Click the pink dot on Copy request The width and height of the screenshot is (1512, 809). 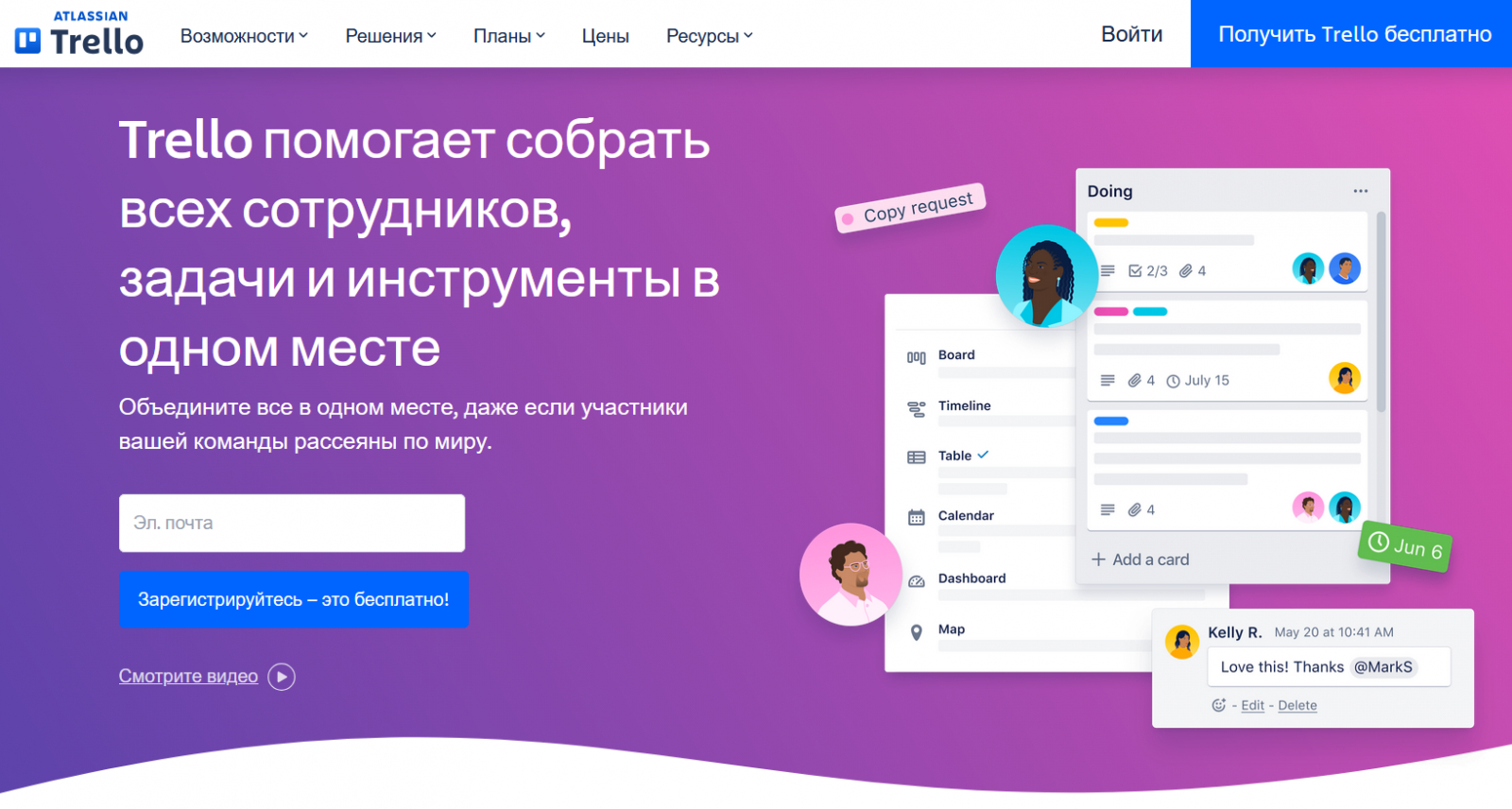[x=848, y=218]
